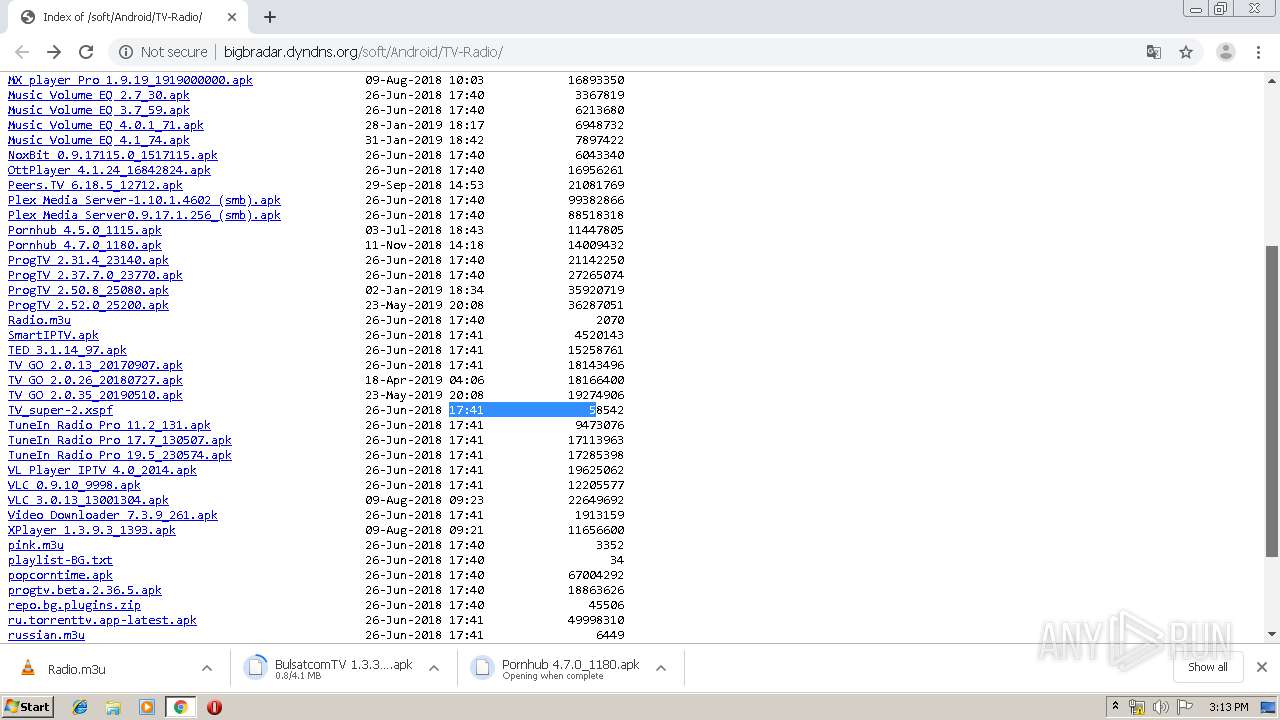Open TV GO 2.0.35_20190510.apk link
Image resolution: width=1280 pixels, height=720 pixels.
tap(95, 395)
